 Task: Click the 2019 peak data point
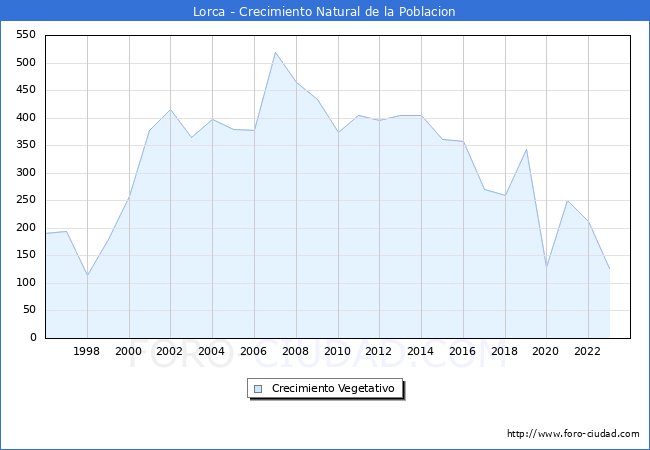coord(526,149)
